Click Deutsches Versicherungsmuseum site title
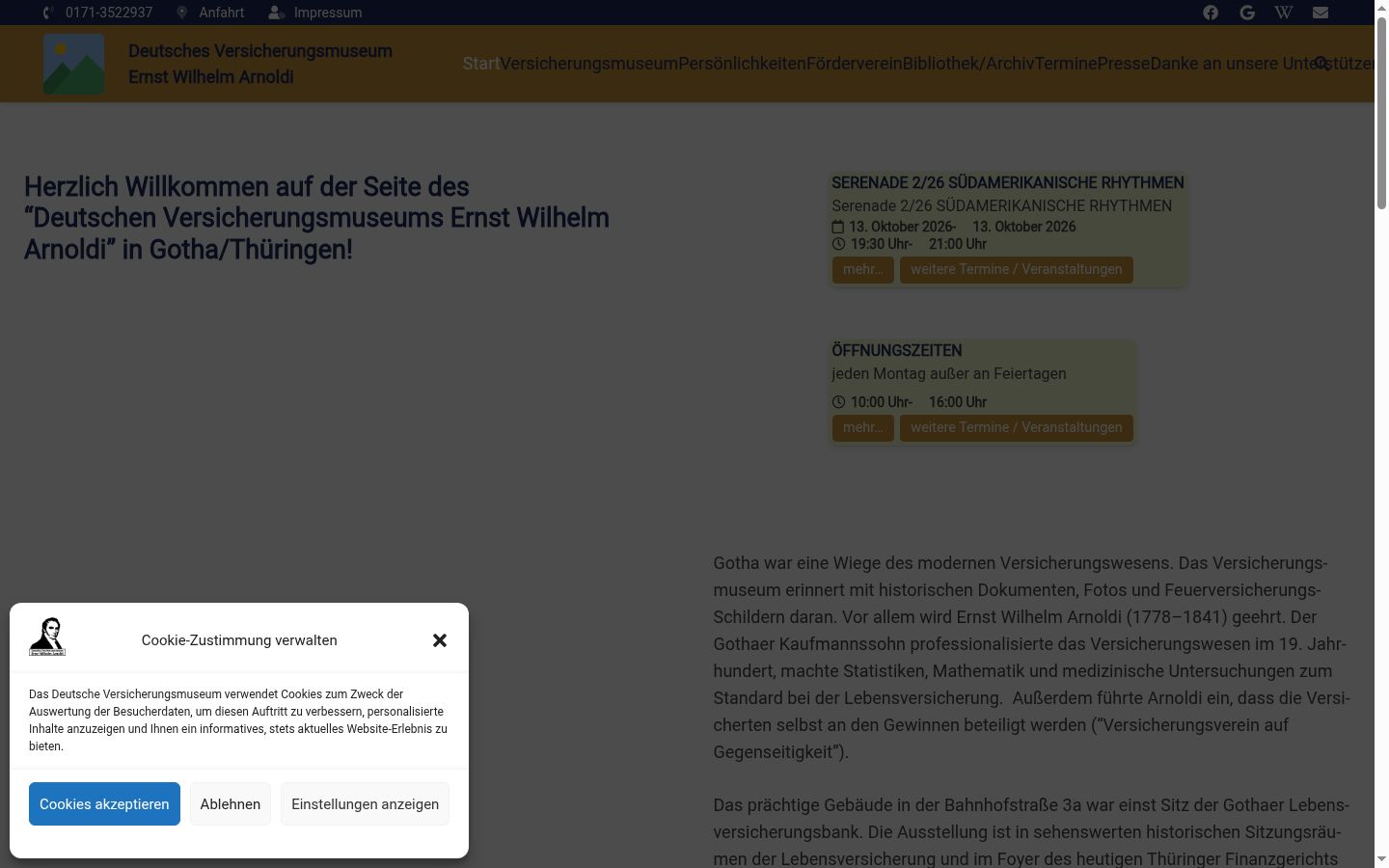 [260, 64]
